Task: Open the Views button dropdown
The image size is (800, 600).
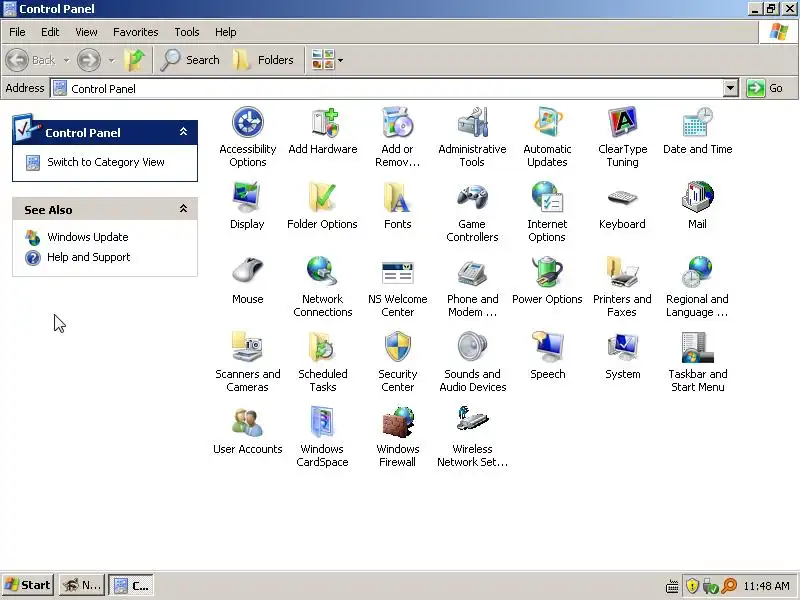Action: [x=341, y=60]
